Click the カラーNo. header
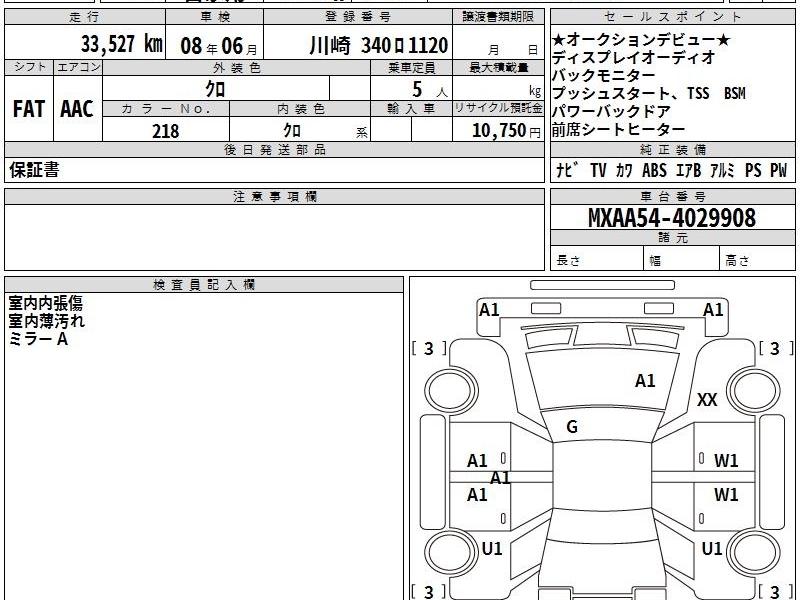The image size is (800, 600). click(166, 109)
